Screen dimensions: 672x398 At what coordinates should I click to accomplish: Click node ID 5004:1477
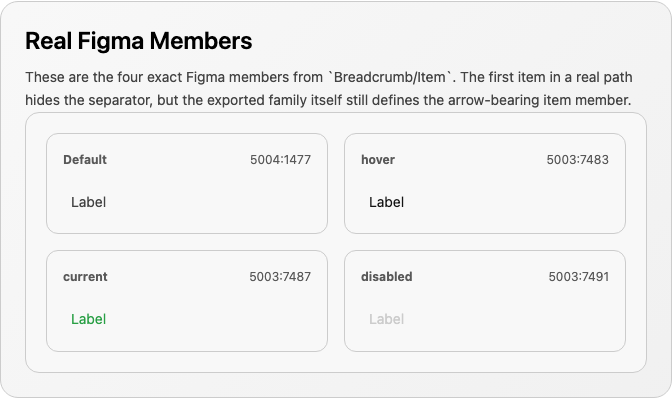(280, 160)
